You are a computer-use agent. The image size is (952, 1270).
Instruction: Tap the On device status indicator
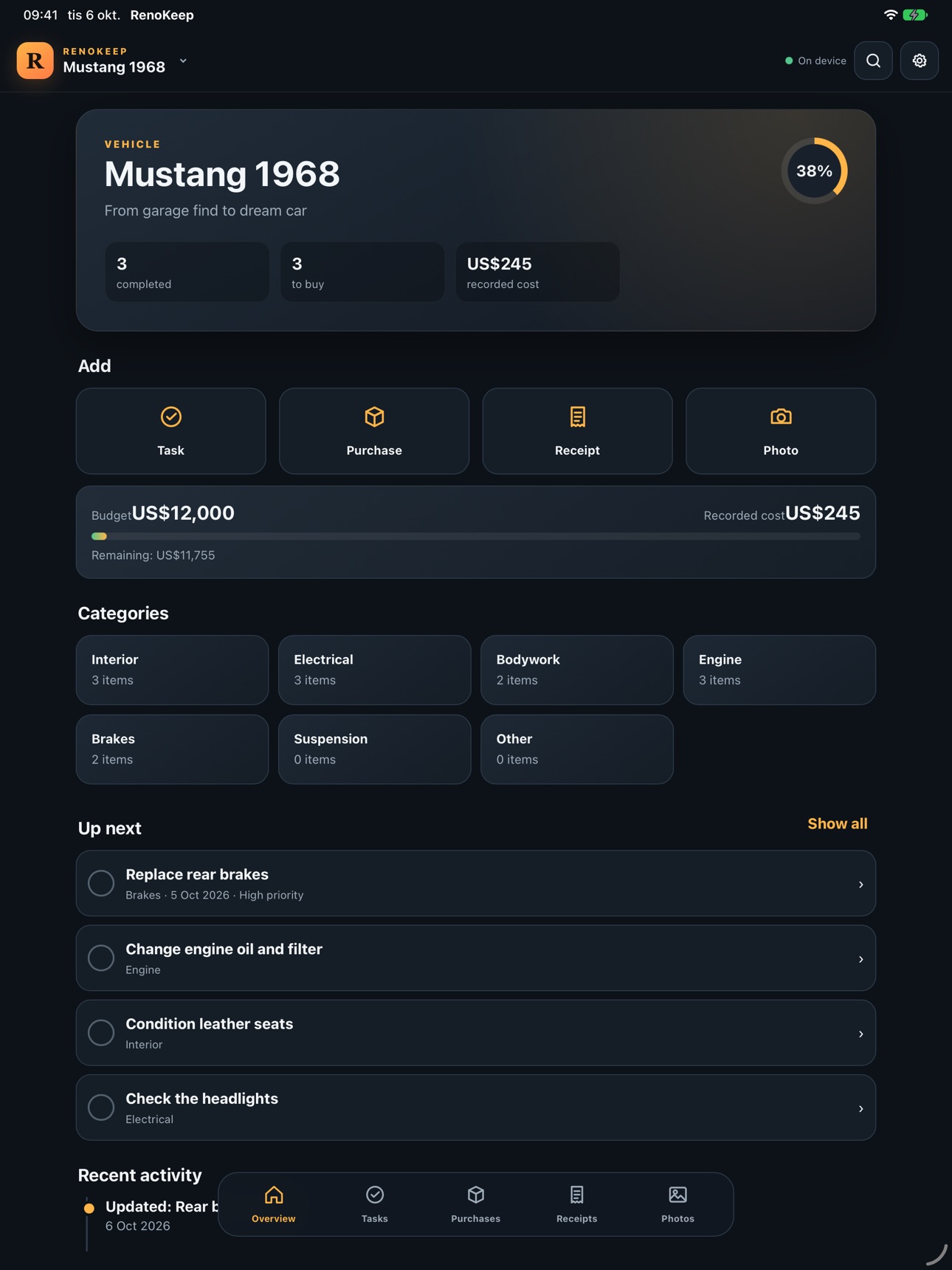[x=815, y=61]
